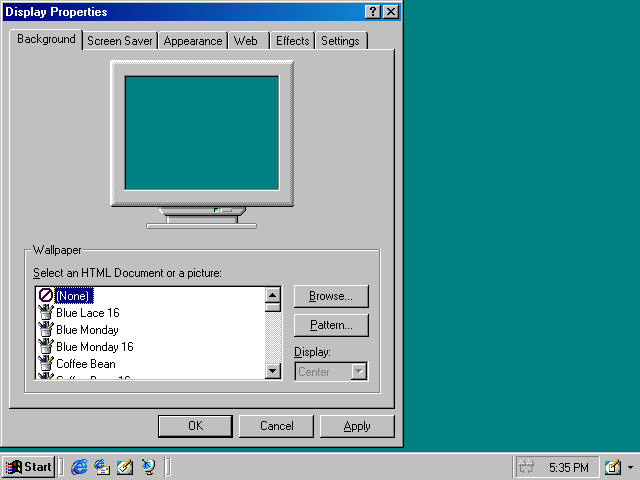Close the Display Properties dialog
The image size is (640, 480).
point(391,11)
